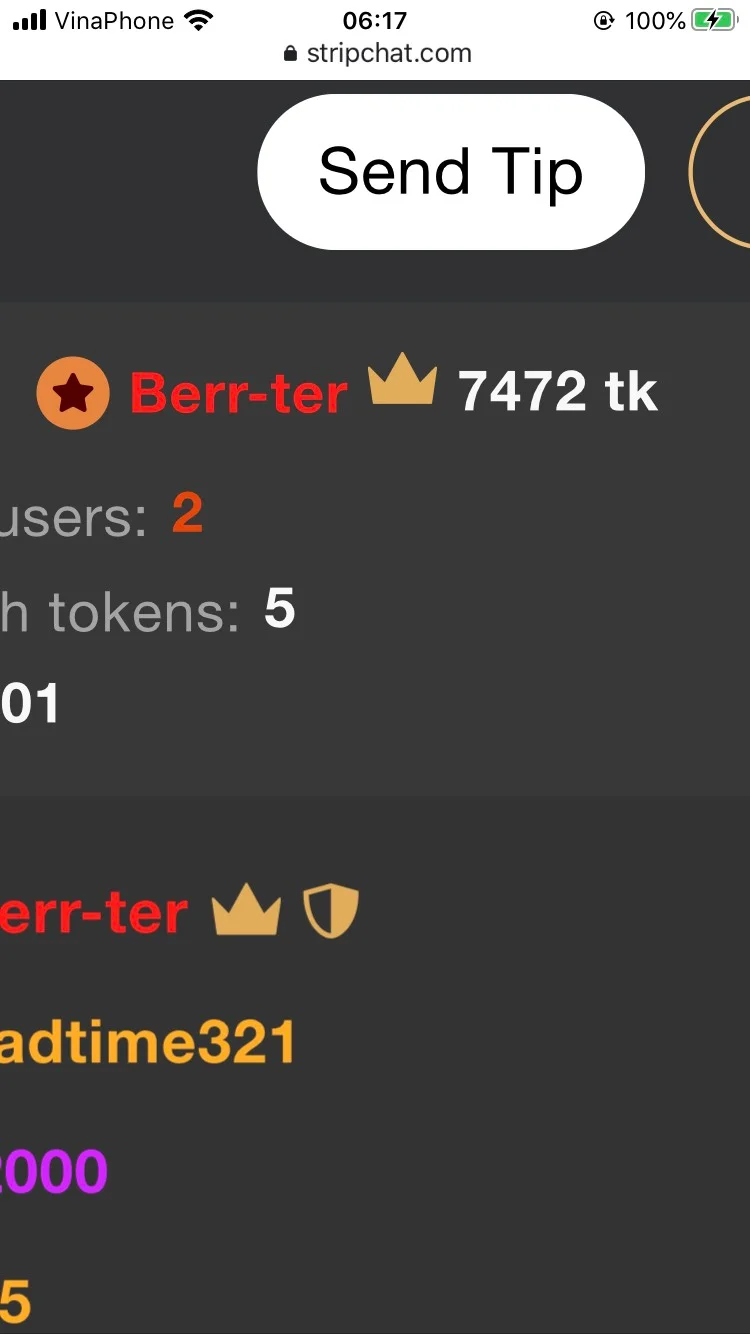The image size is (750, 1334).
Task: Select the Berr-ter username next to the star
Action: 239,393
